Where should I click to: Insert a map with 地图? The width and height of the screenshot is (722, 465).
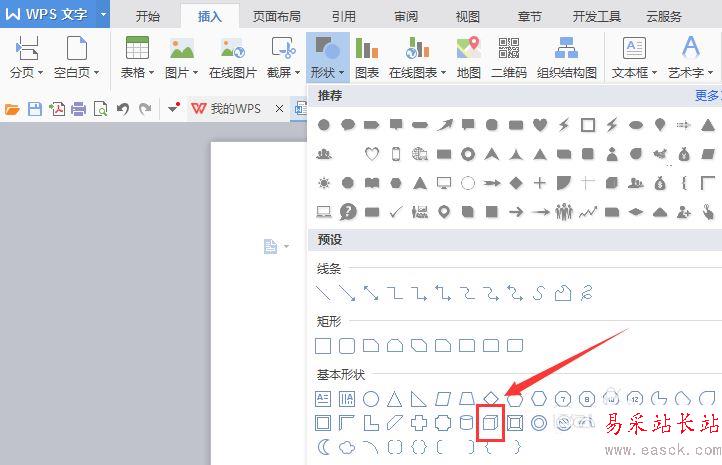click(469, 58)
